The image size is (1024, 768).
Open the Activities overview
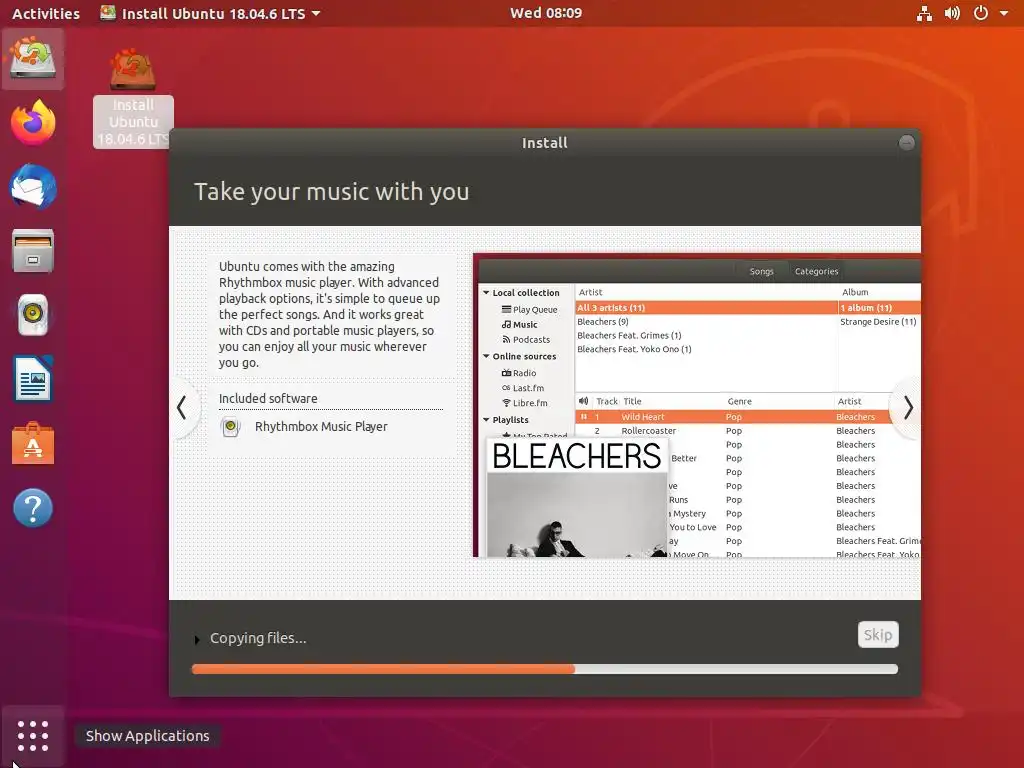click(46, 13)
